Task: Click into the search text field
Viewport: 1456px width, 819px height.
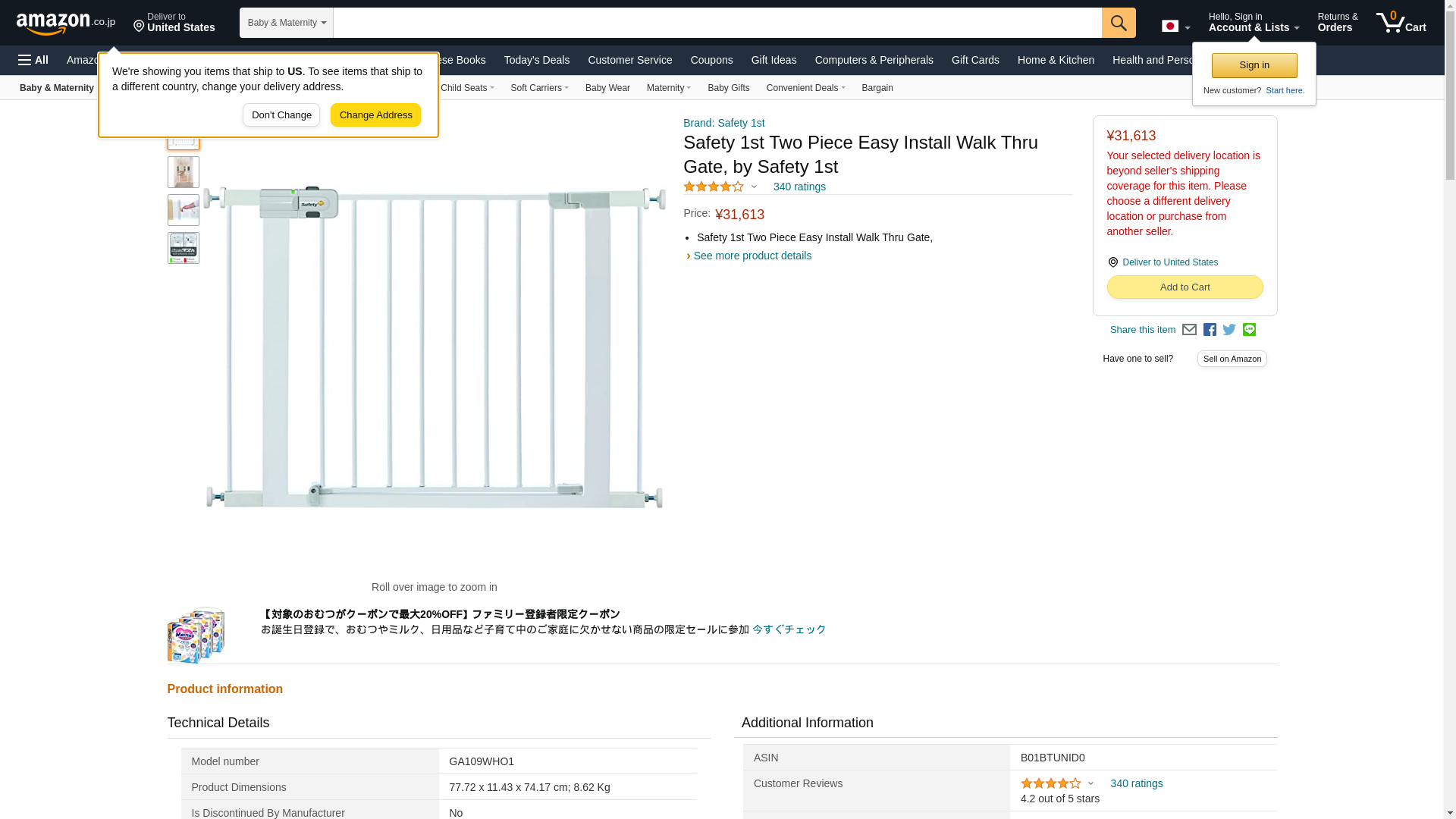Action: (717, 23)
